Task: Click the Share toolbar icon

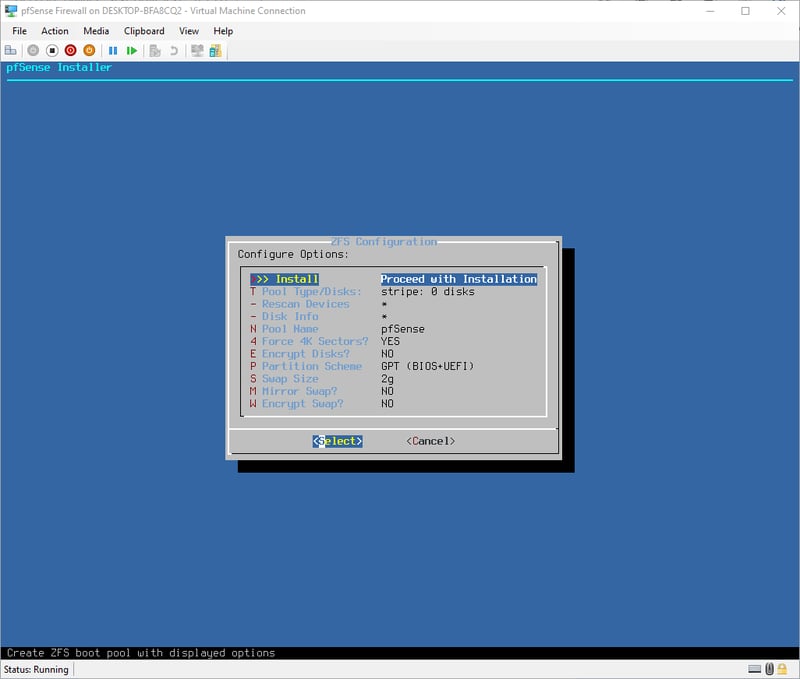Action: pyautogui.click(x=216, y=50)
